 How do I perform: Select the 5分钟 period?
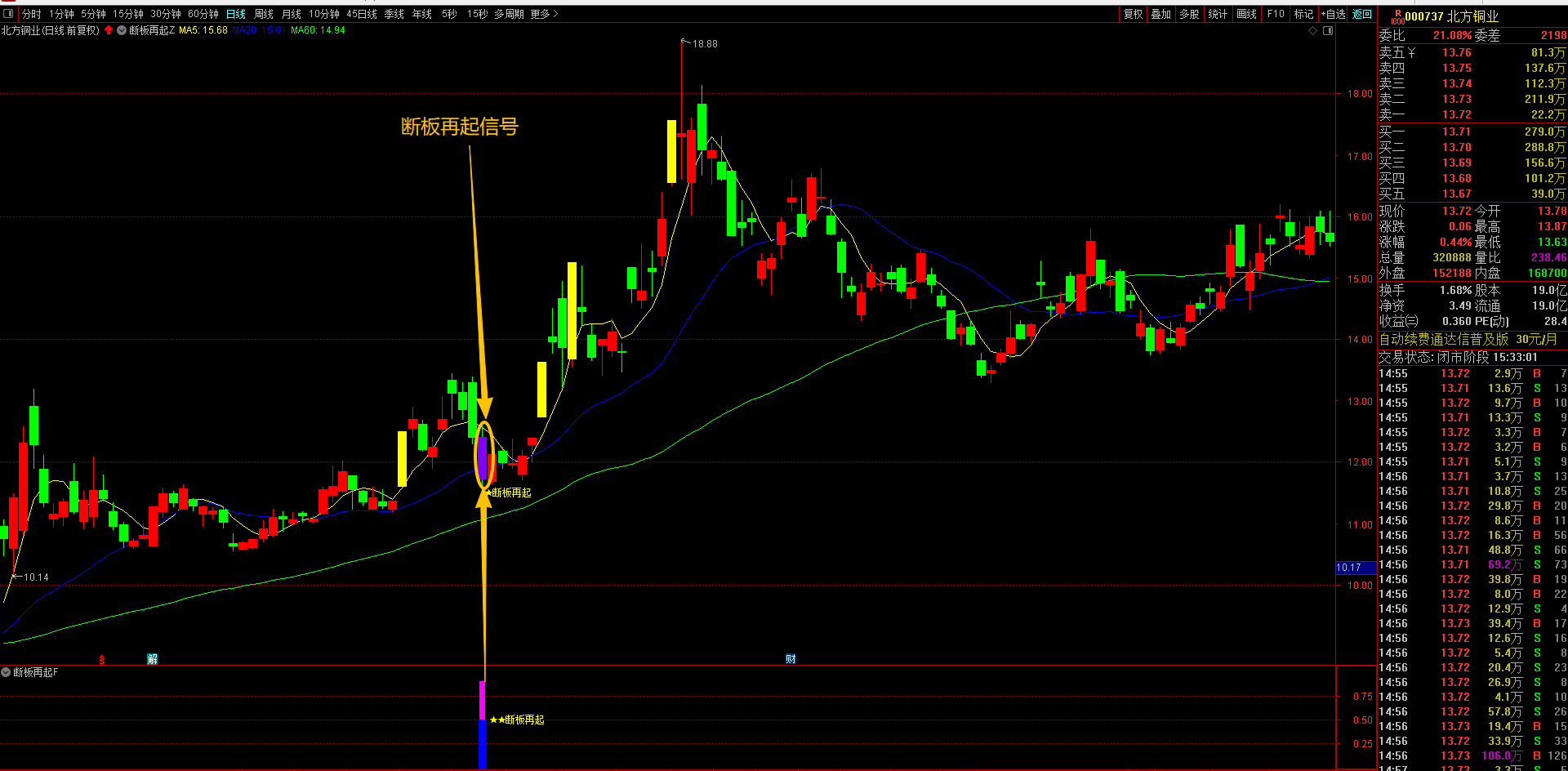point(93,14)
